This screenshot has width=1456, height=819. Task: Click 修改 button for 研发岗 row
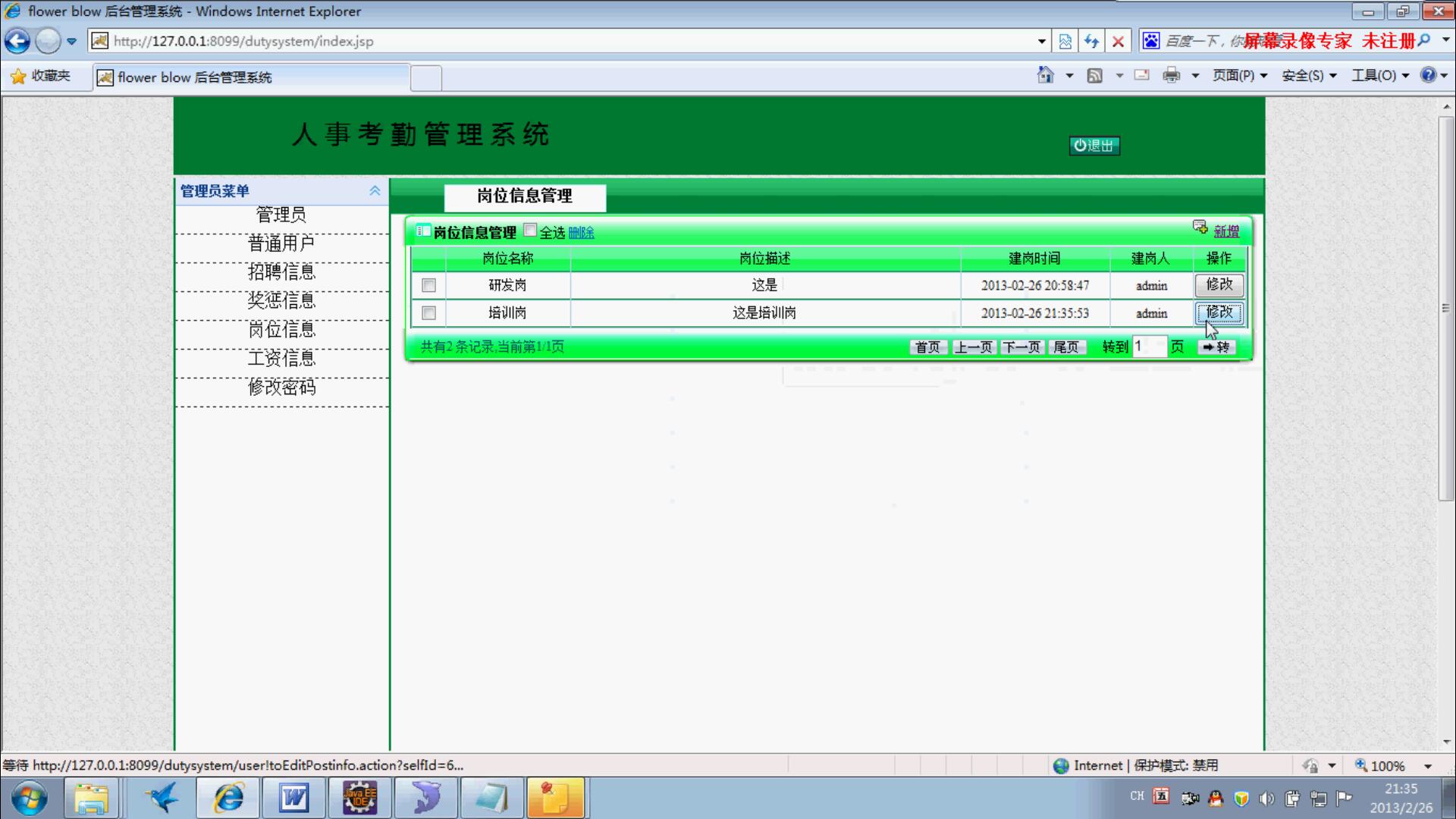(x=1219, y=284)
